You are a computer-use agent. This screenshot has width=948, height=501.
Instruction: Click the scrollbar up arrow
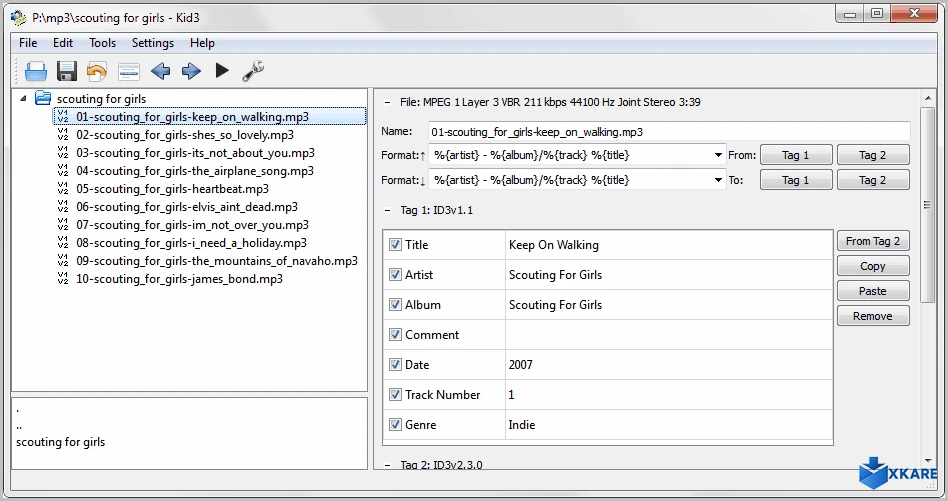point(927,98)
